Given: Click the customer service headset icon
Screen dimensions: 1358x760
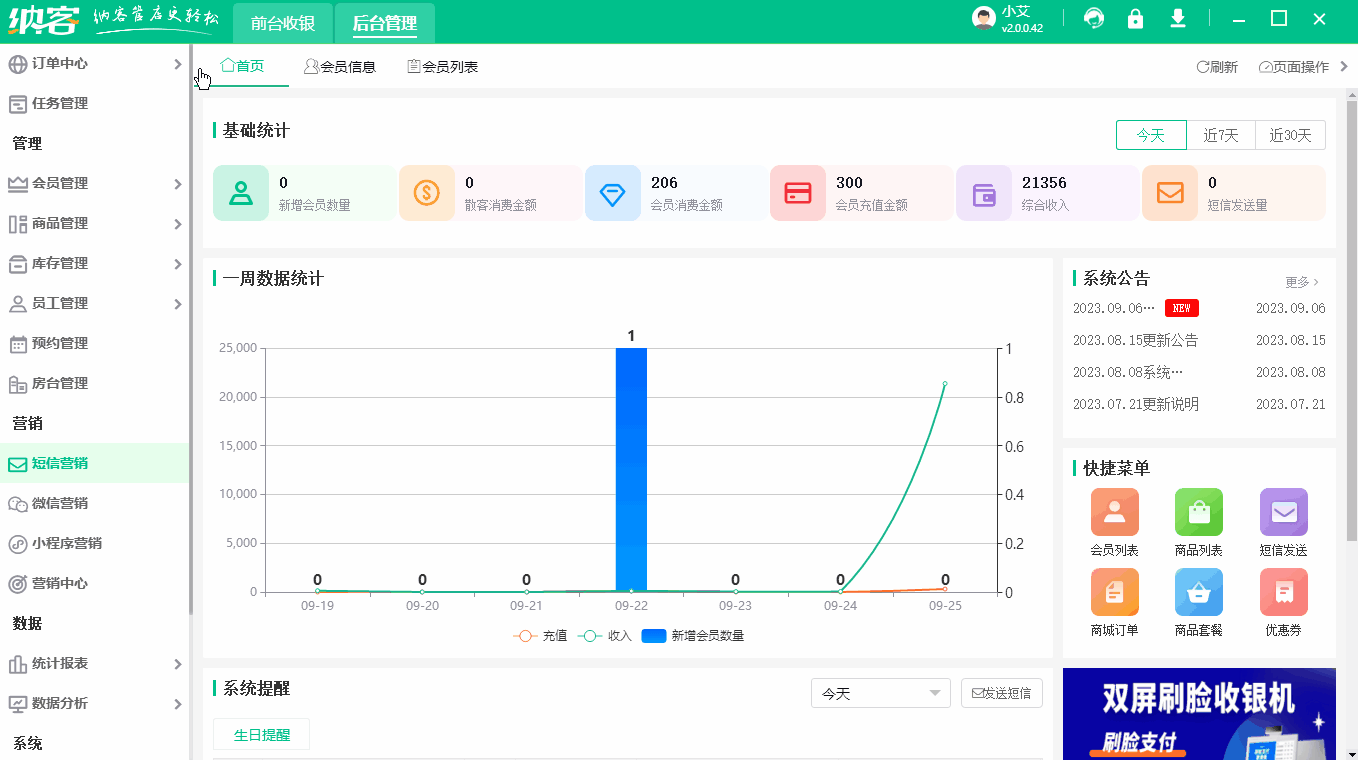Looking at the screenshot, I should click(1094, 18).
